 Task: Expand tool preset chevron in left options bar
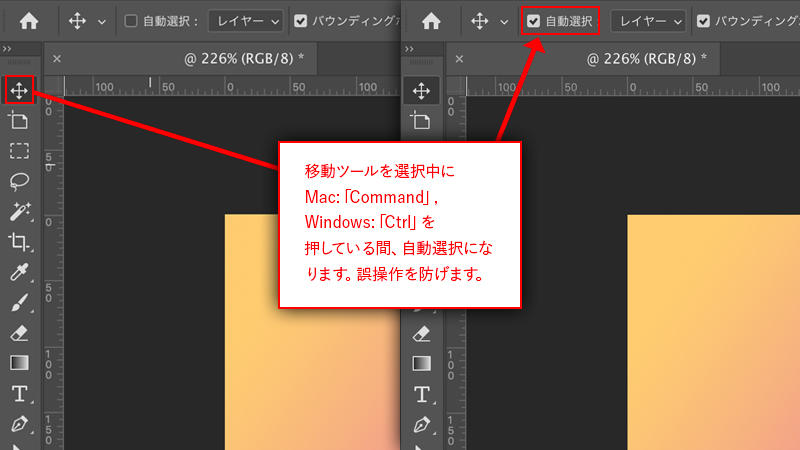[102, 22]
